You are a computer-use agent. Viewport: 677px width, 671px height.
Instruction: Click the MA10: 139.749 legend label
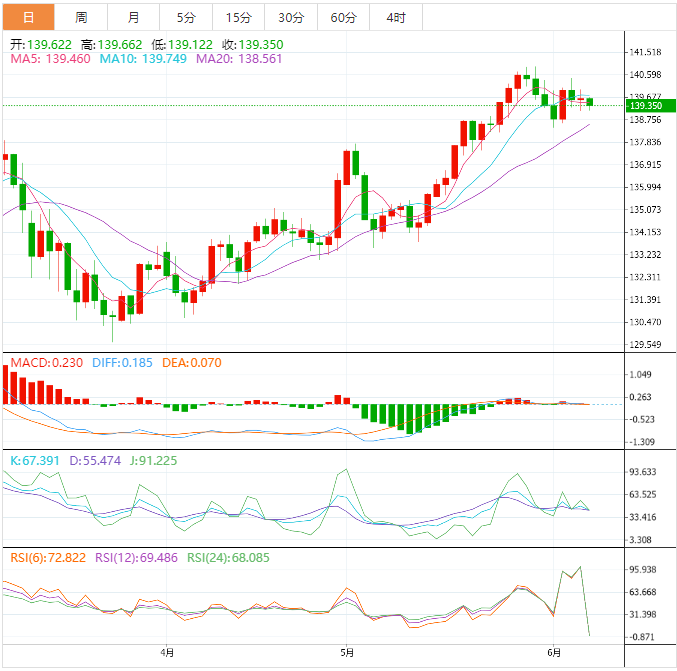click(145, 60)
